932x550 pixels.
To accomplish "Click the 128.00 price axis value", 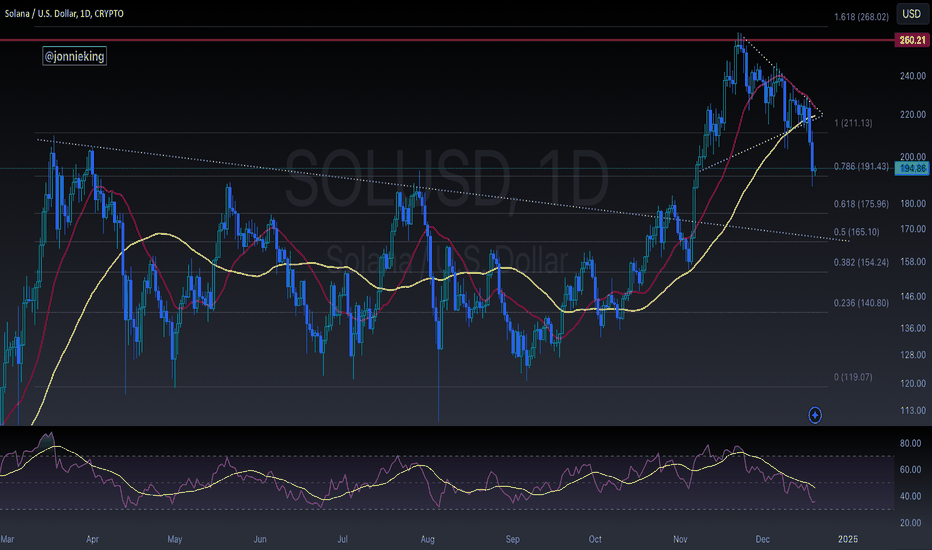I will point(913,355).
